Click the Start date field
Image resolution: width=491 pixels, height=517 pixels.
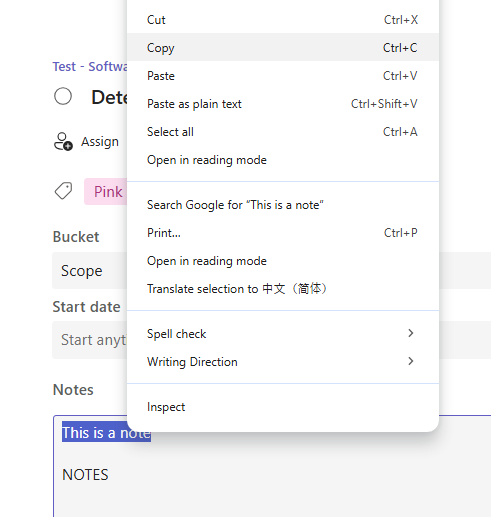pyautogui.click(x=90, y=340)
